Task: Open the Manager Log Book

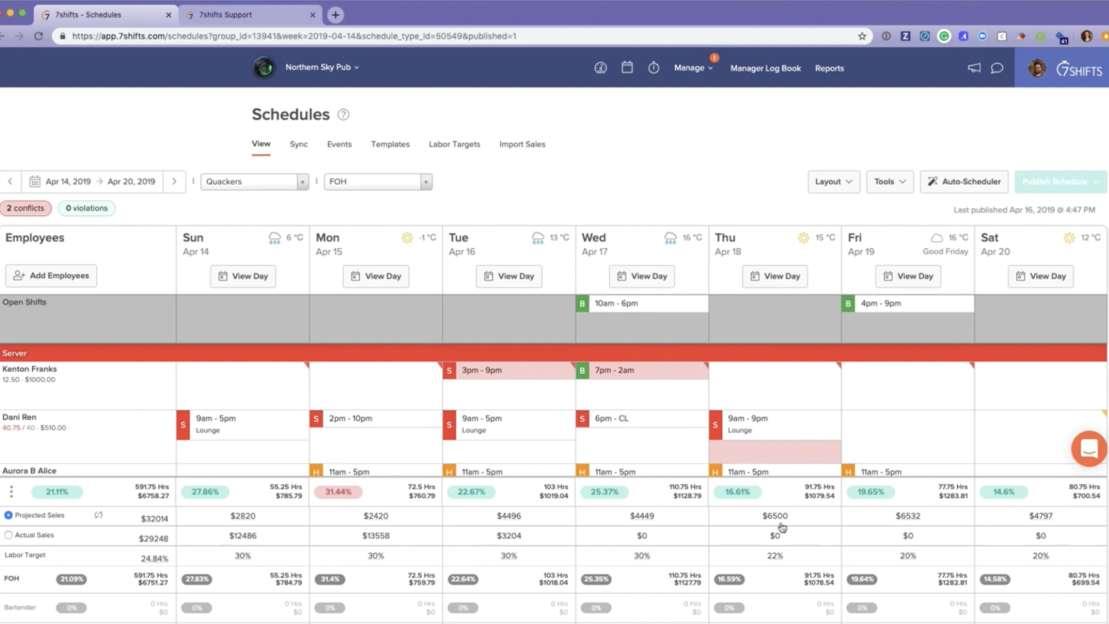Action: click(x=765, y=68)
